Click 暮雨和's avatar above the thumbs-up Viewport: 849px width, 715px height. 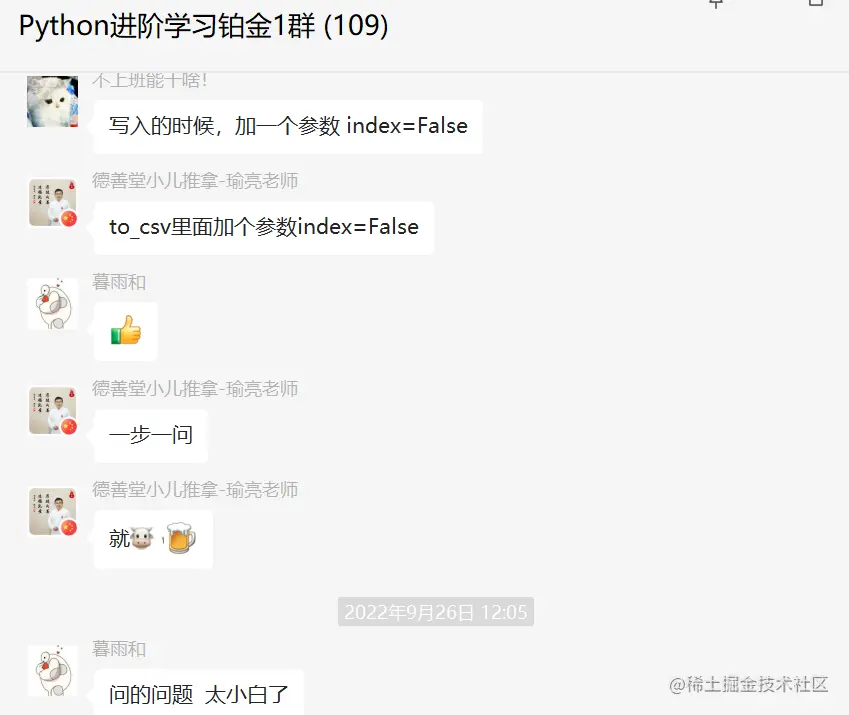(53, 304)
